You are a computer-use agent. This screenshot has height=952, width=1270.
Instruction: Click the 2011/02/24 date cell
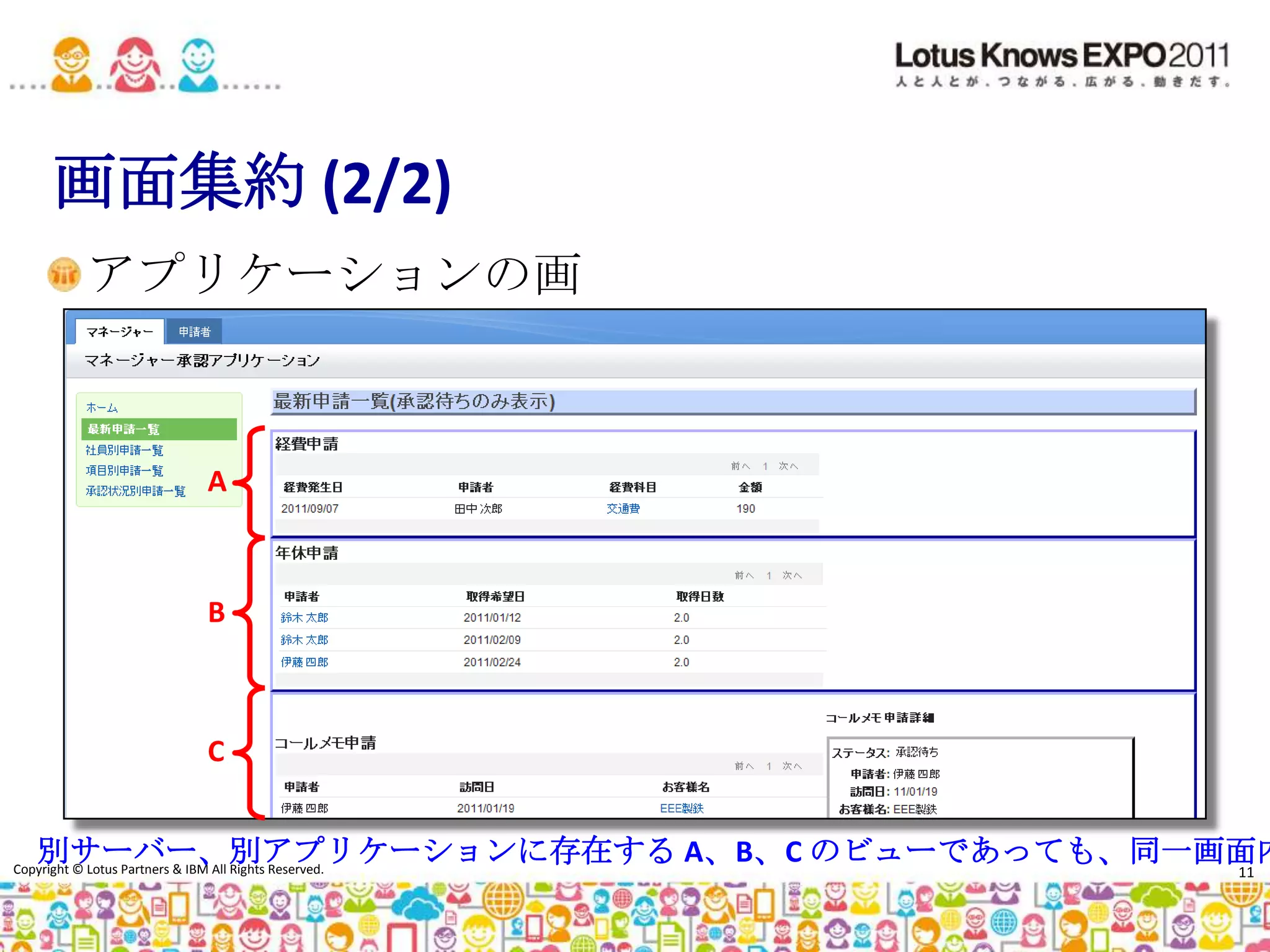coord(492,662)
